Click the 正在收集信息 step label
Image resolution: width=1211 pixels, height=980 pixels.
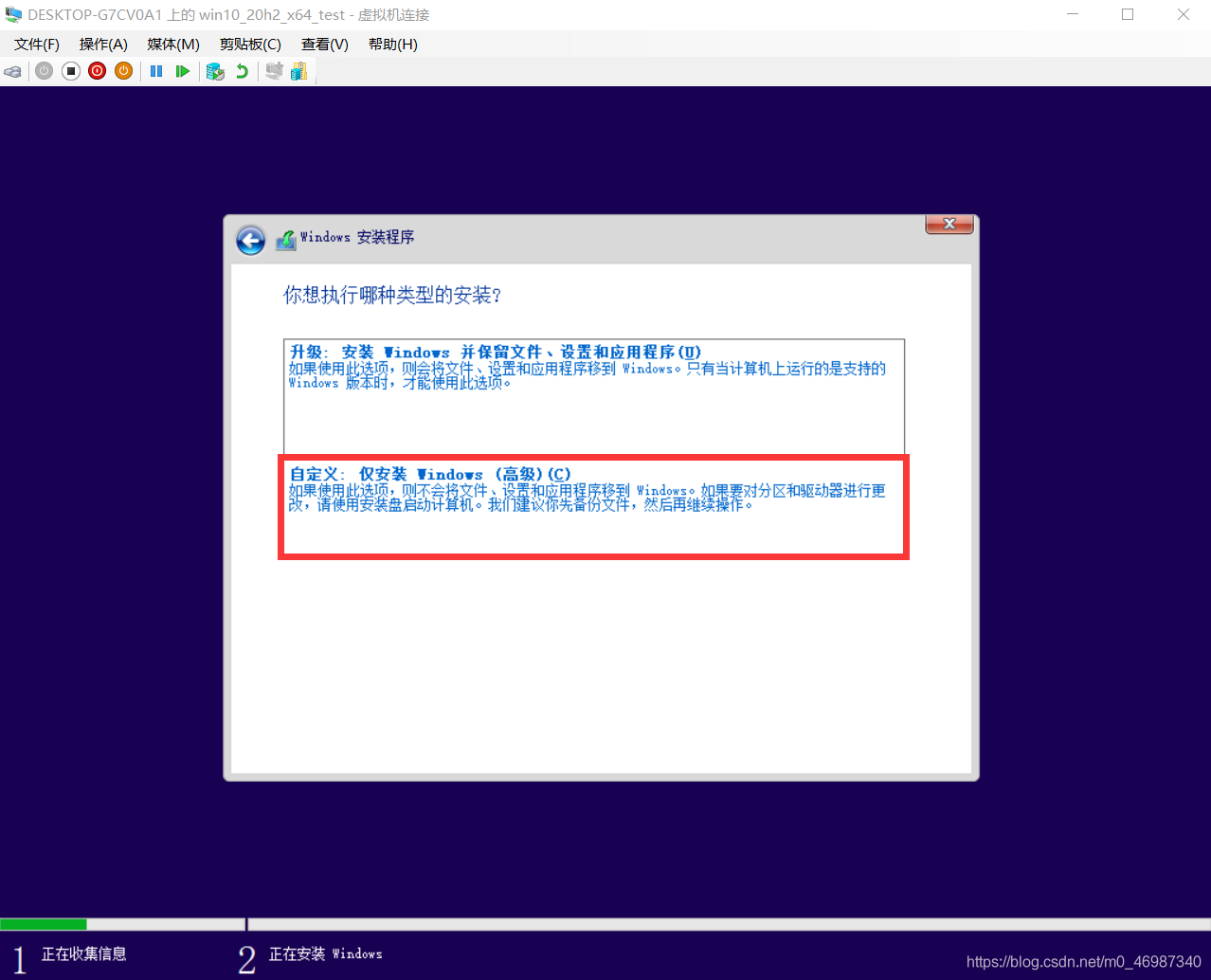click(83, 953)
